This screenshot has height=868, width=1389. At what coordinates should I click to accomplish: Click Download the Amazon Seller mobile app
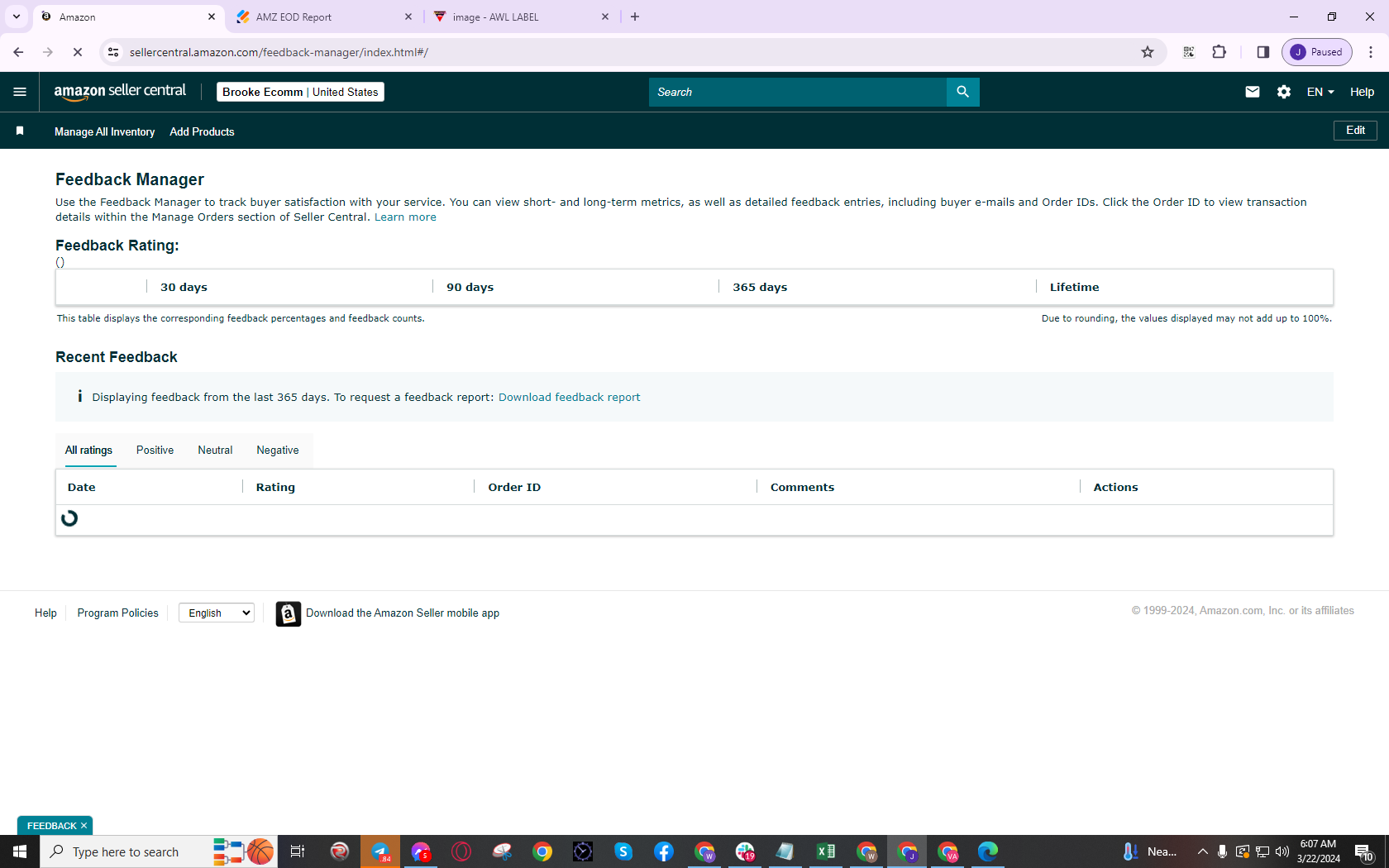(403, 613)
